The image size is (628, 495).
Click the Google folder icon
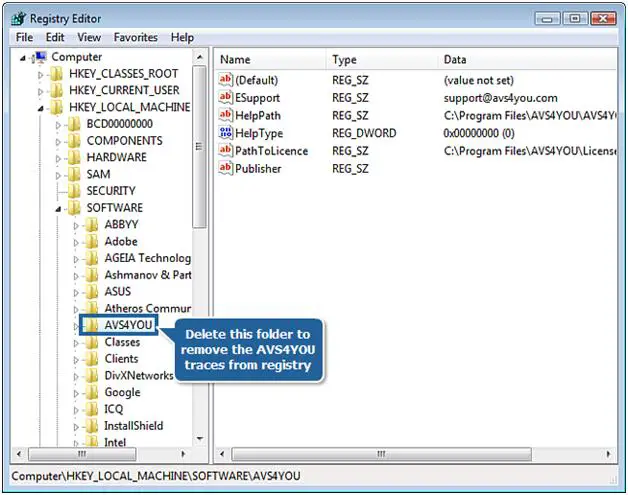pos(92,392)
